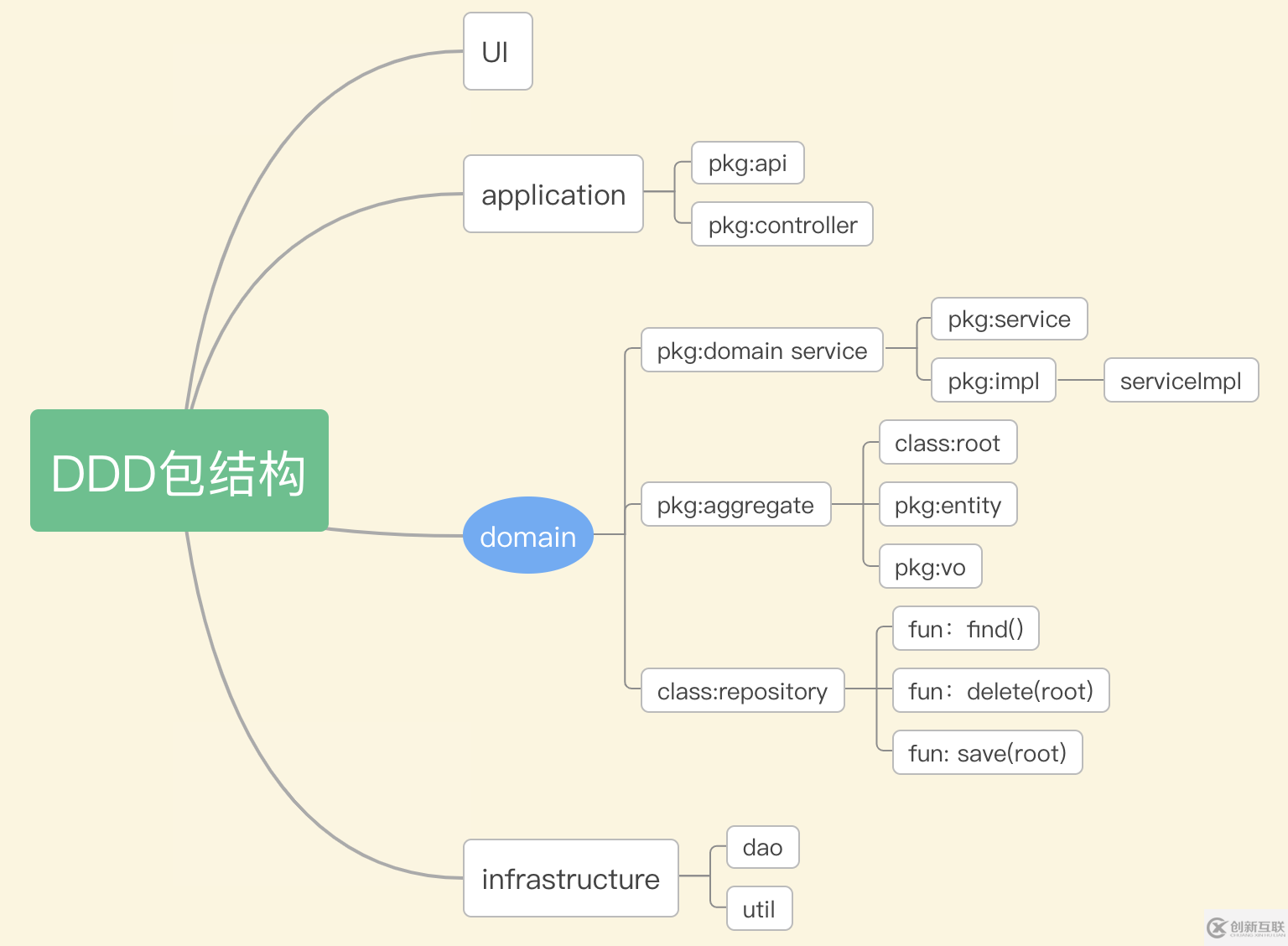Click the pkg:impl node
This screenshot has height=946, width=1288.
(x=994, y=380)
